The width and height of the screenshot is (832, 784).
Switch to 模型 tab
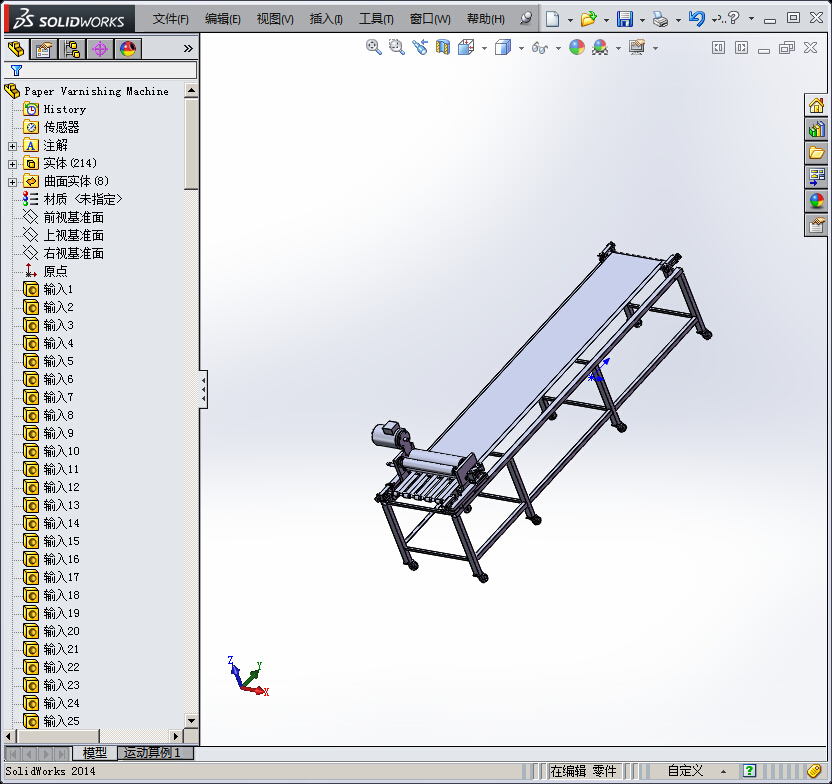(95, 753)
